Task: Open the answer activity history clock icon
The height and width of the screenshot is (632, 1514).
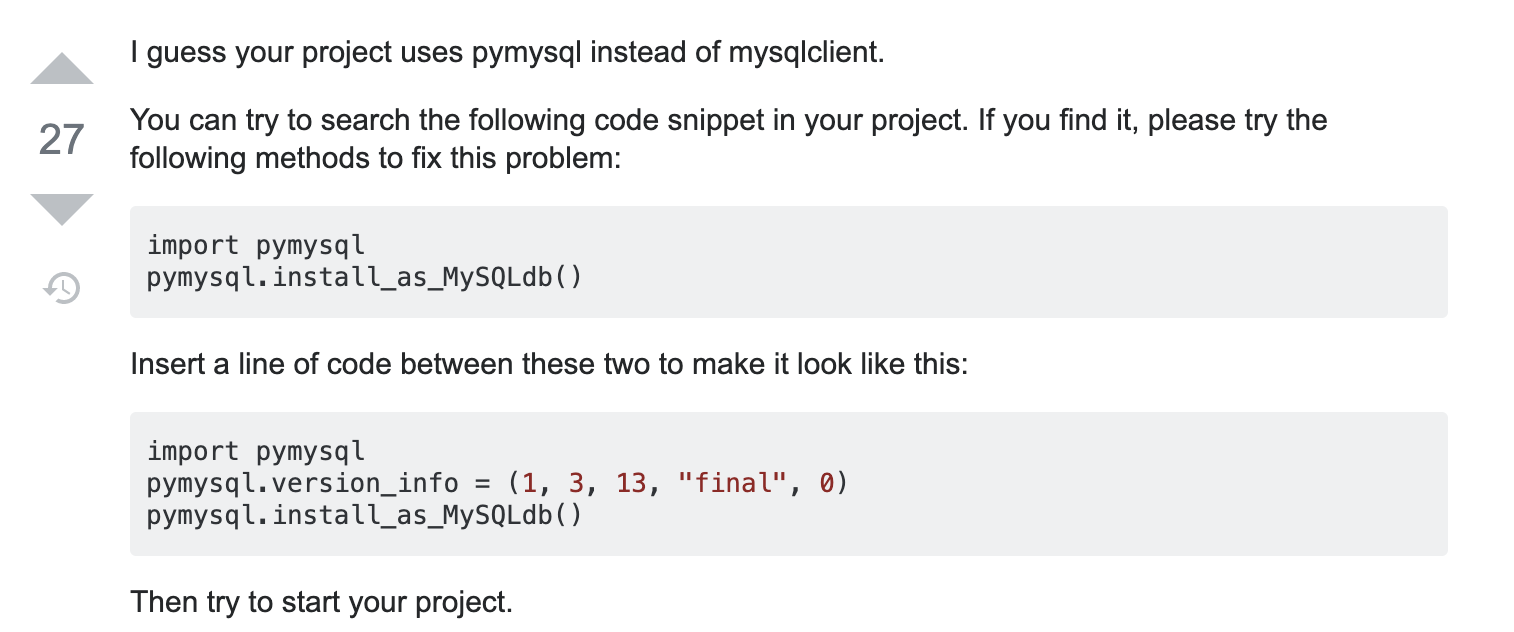Action: pos(62,288)
